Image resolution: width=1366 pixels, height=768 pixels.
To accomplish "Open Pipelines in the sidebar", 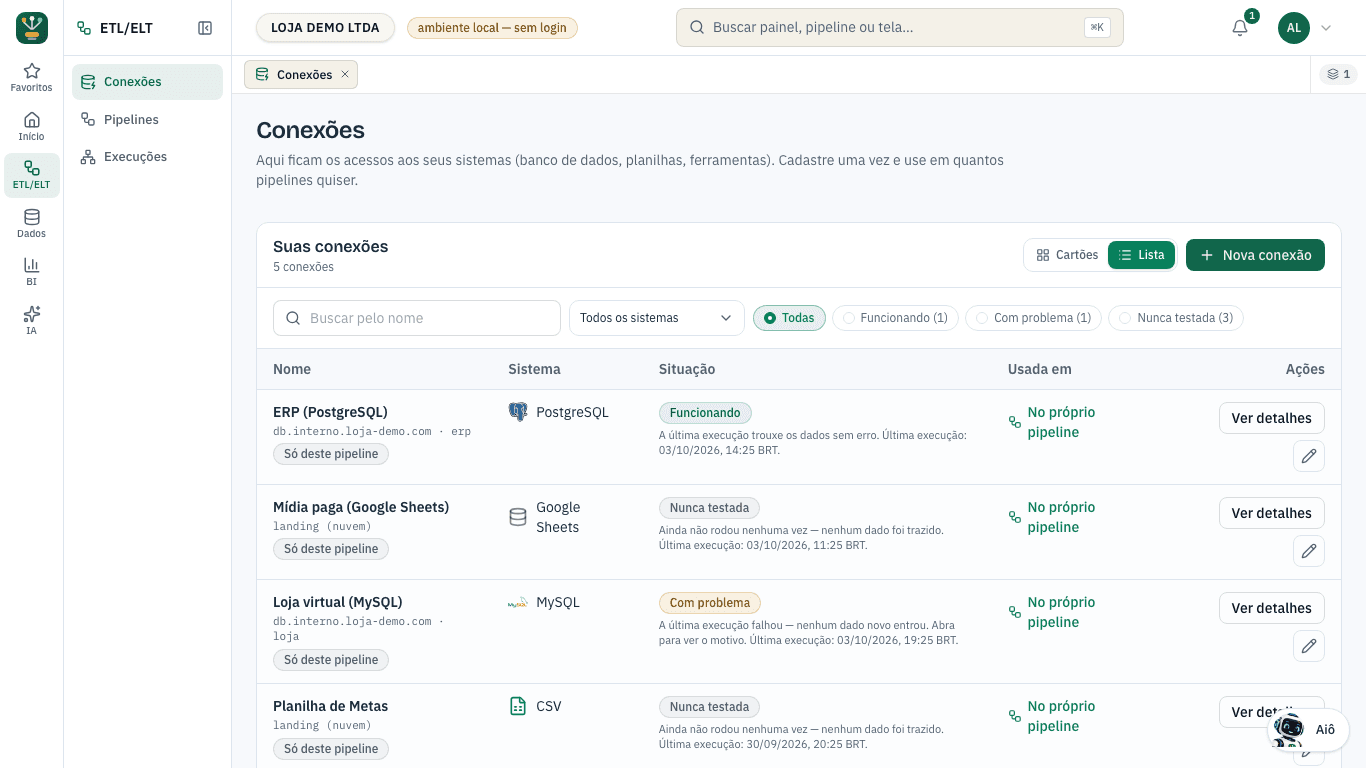I will (x=147, y=120).
